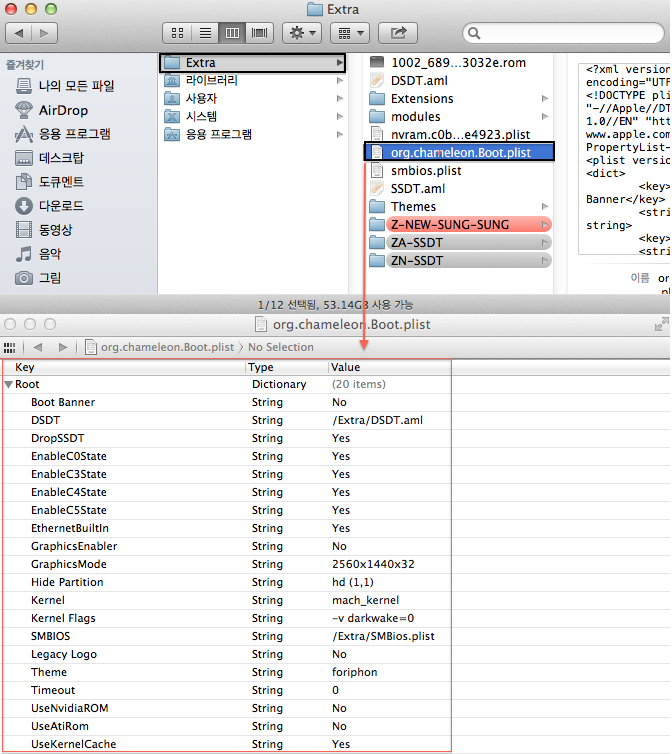Screen dimensions: 672x754
Task: Switch Finder to icon view
Action: point(178,33)
